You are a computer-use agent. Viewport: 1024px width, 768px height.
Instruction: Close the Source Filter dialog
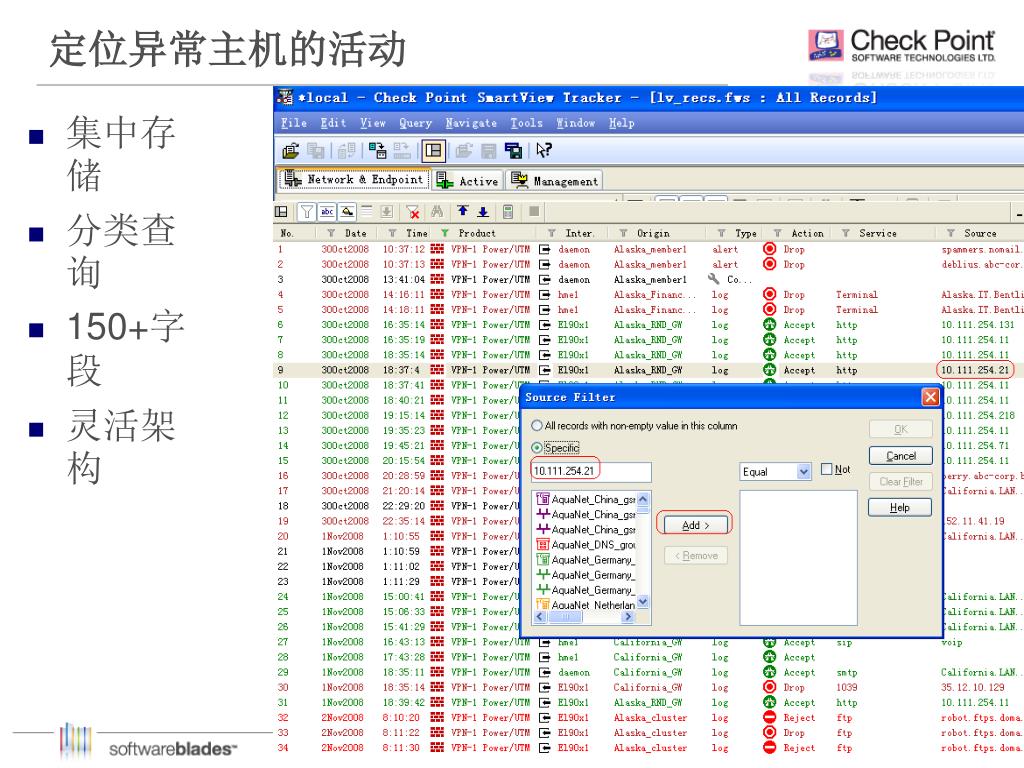930,397
